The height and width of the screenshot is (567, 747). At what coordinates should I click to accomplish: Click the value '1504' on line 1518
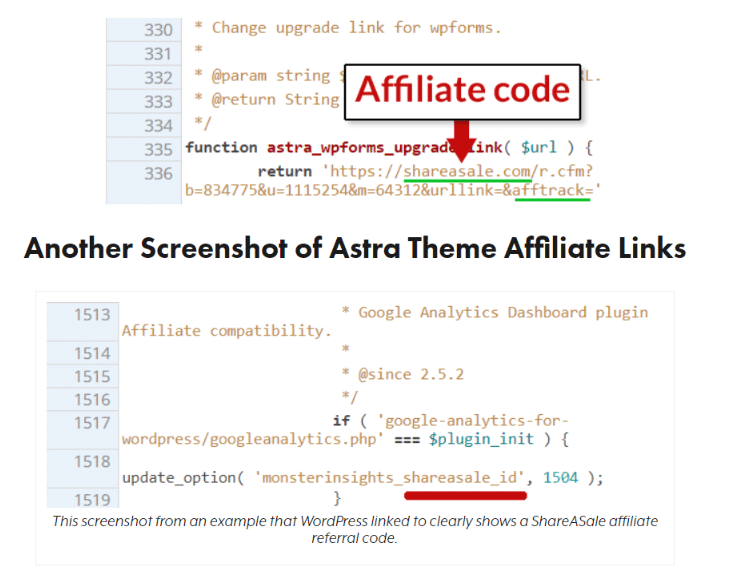coord(560,477)
